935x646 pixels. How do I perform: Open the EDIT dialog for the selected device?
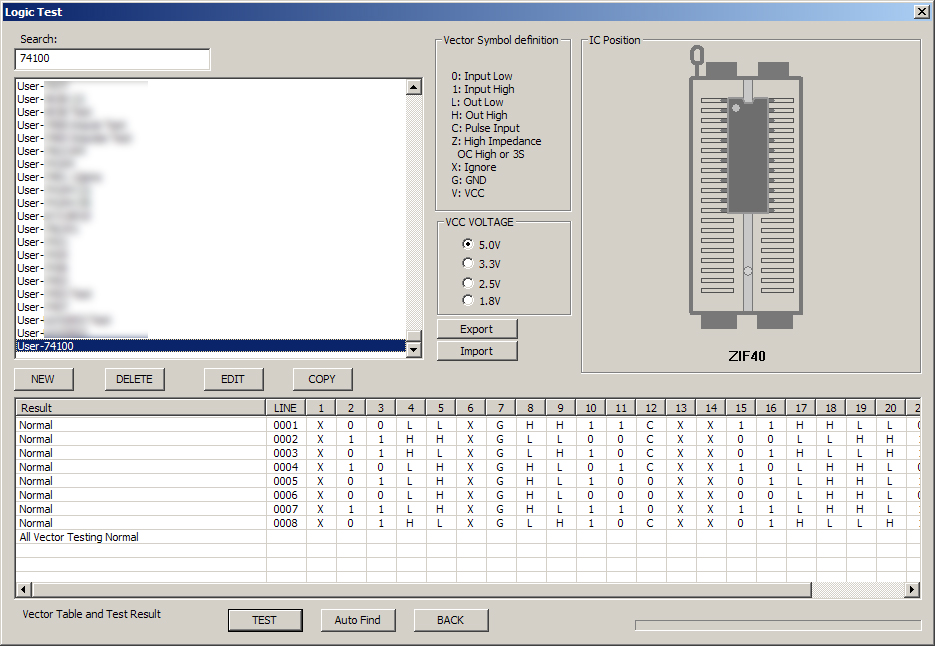pyautogui.click(x=233, y=379)
